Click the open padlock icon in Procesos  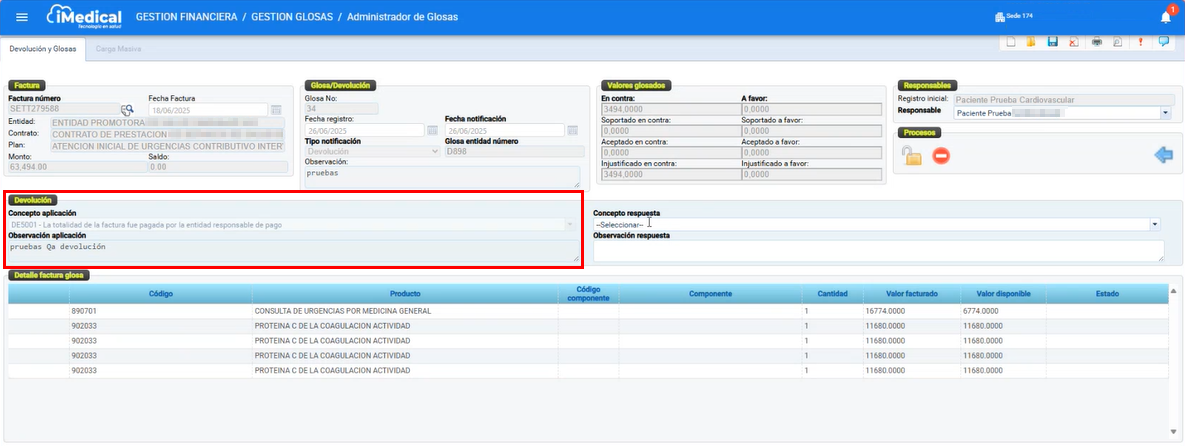[910, 155]
